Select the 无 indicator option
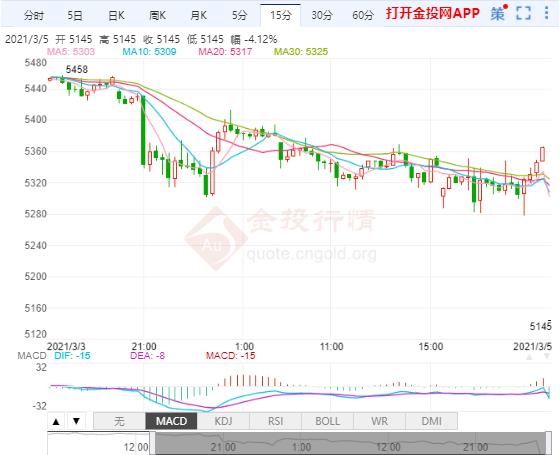The image size is (560, 455). 119,421
